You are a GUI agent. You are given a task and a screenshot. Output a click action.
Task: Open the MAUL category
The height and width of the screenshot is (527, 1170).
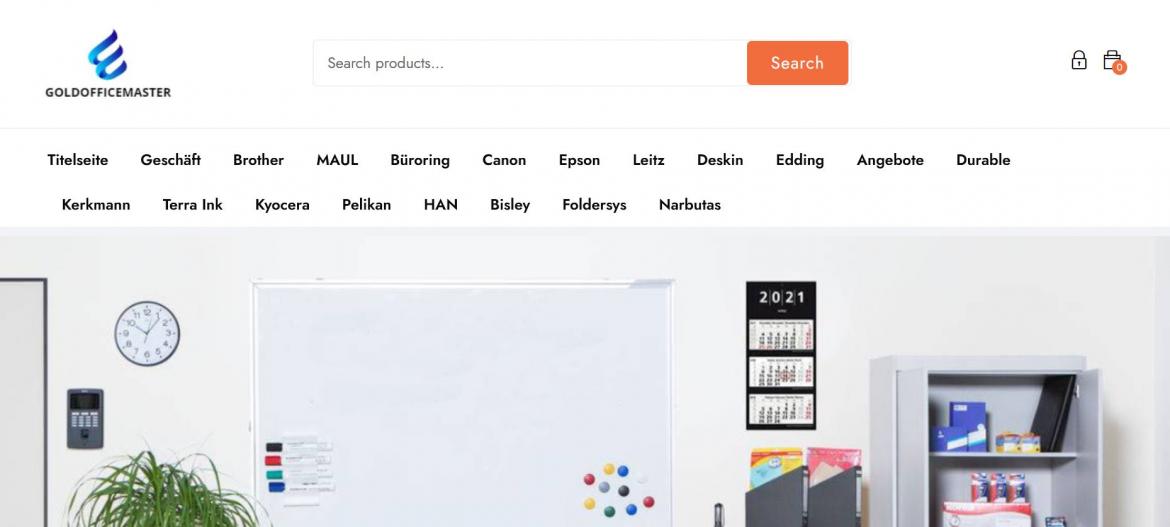click(337, 160)
